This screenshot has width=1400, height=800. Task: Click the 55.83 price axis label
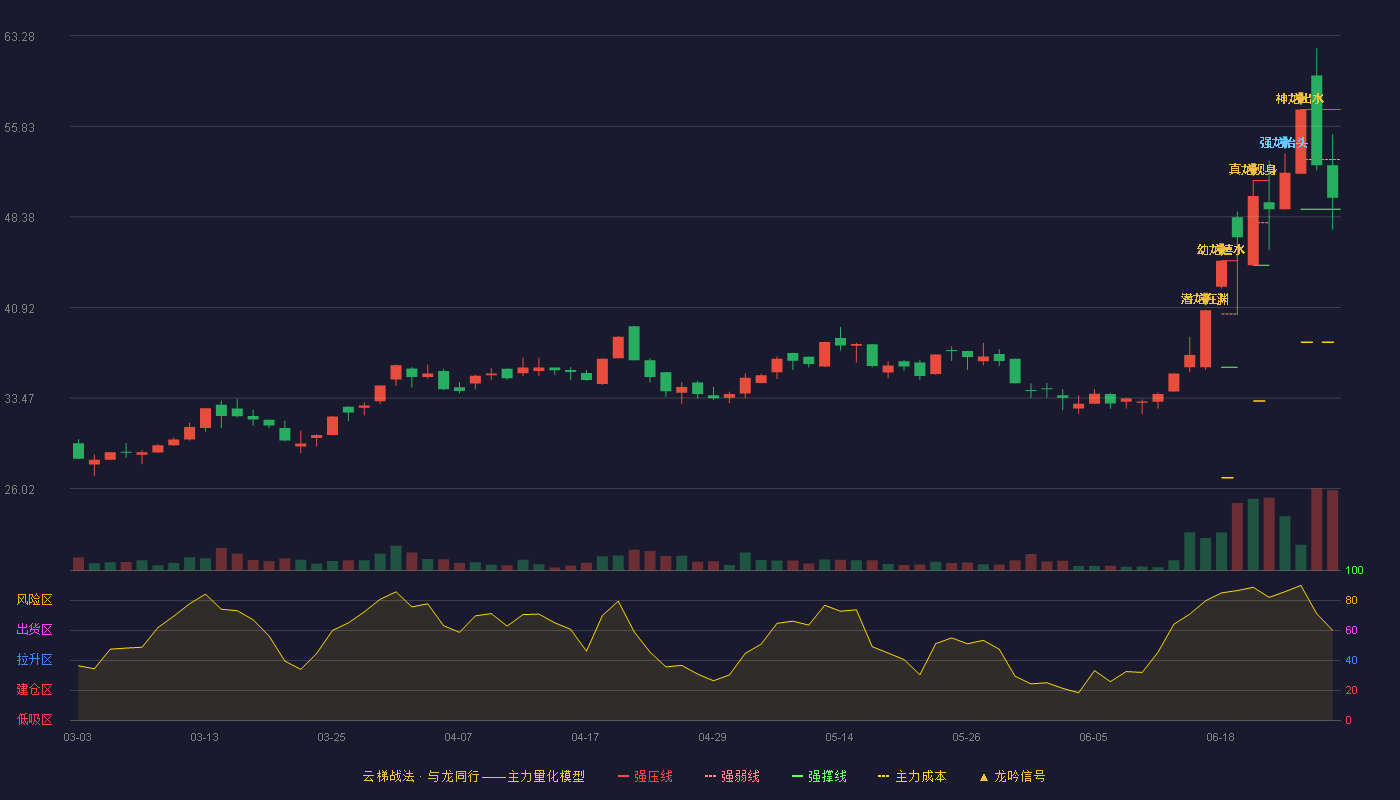pos(19,127)
